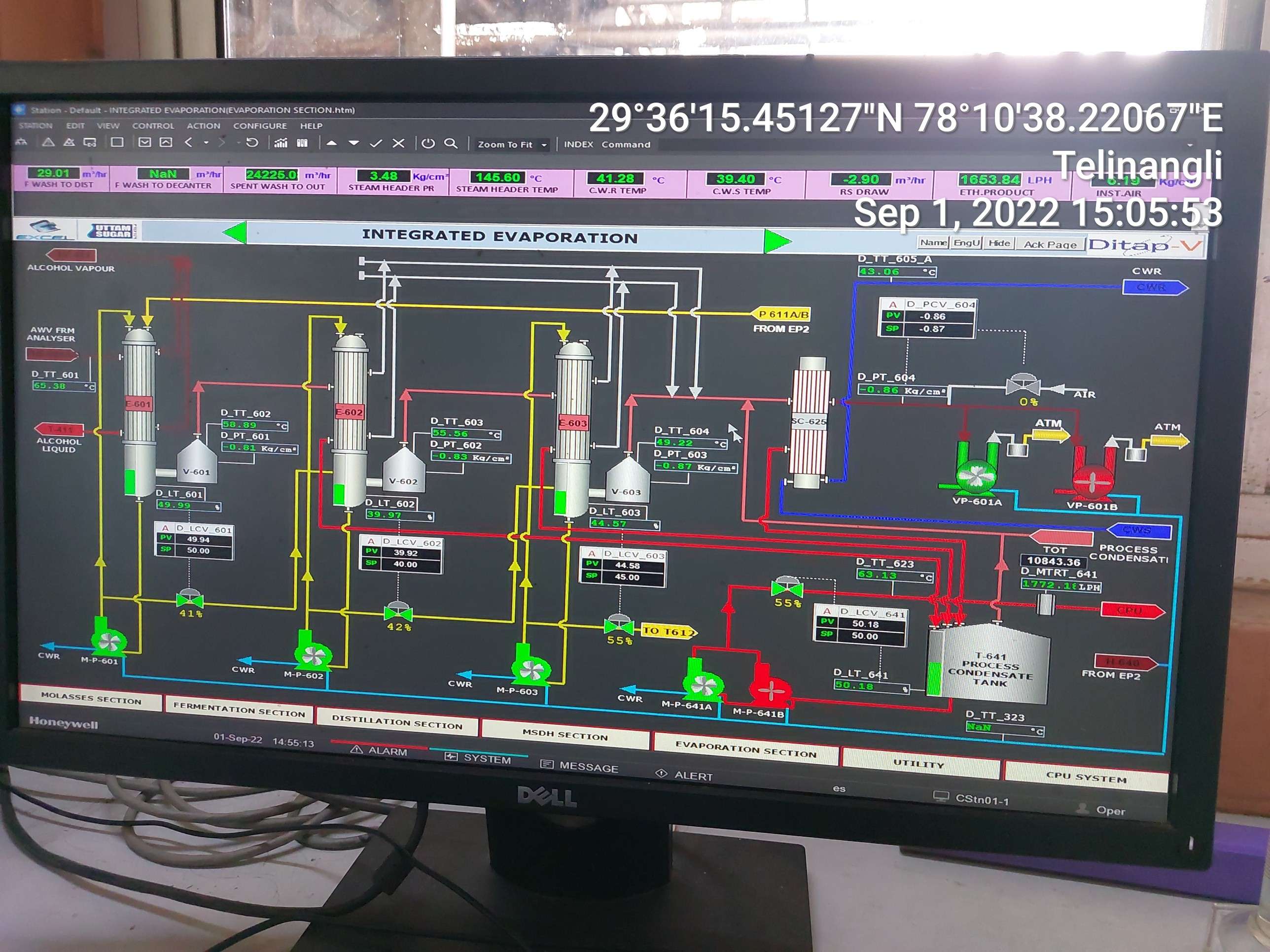Reload the display with the refresh icon
Image resolution: width=1270 pixels, height=952 pixels.
(x=252, y=142)
